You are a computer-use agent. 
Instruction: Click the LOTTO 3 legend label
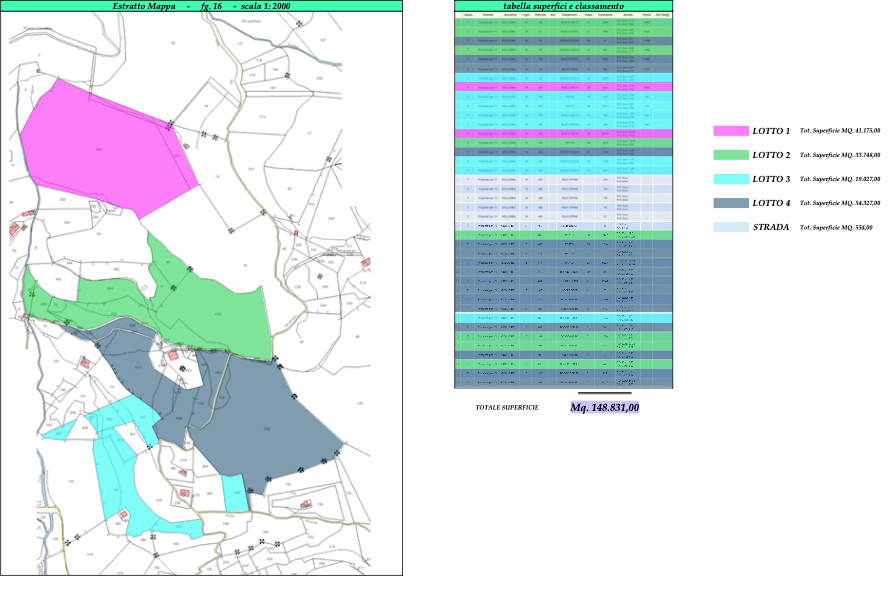tap(771, 179)
